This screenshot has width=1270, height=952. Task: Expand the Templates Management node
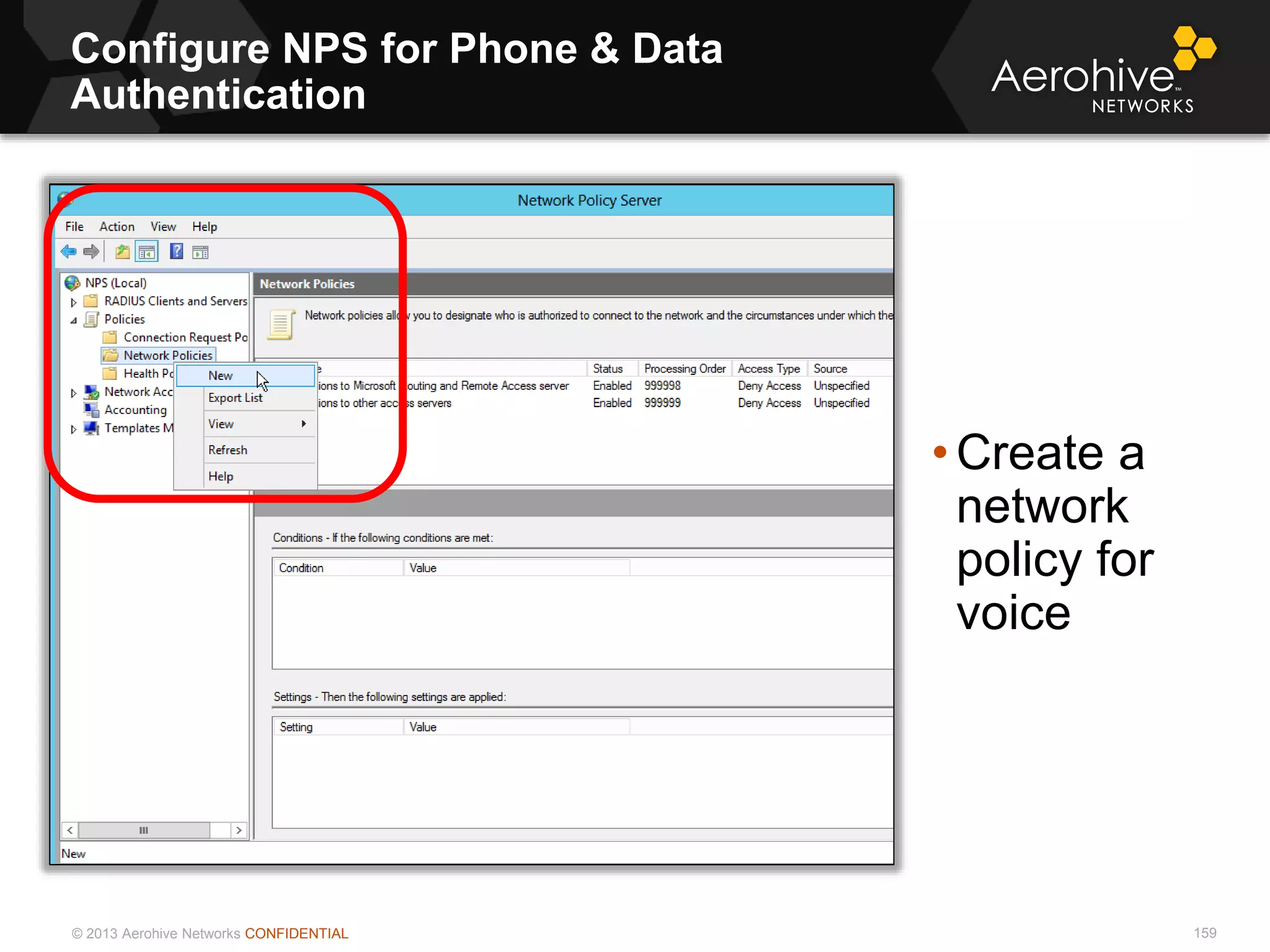(73, 429)
